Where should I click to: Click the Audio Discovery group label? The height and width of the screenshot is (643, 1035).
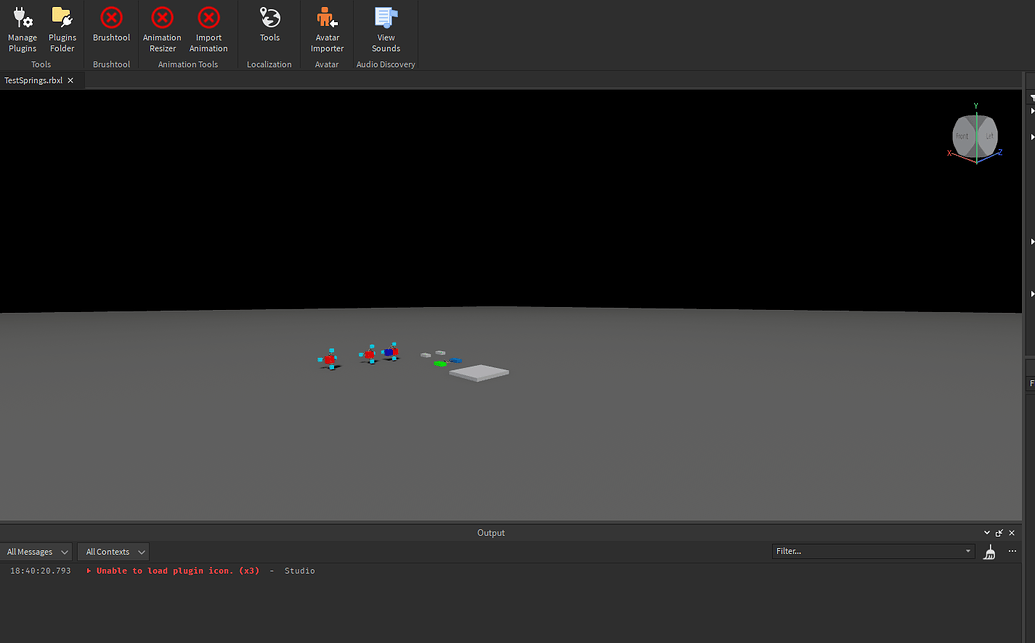[385, 65]
